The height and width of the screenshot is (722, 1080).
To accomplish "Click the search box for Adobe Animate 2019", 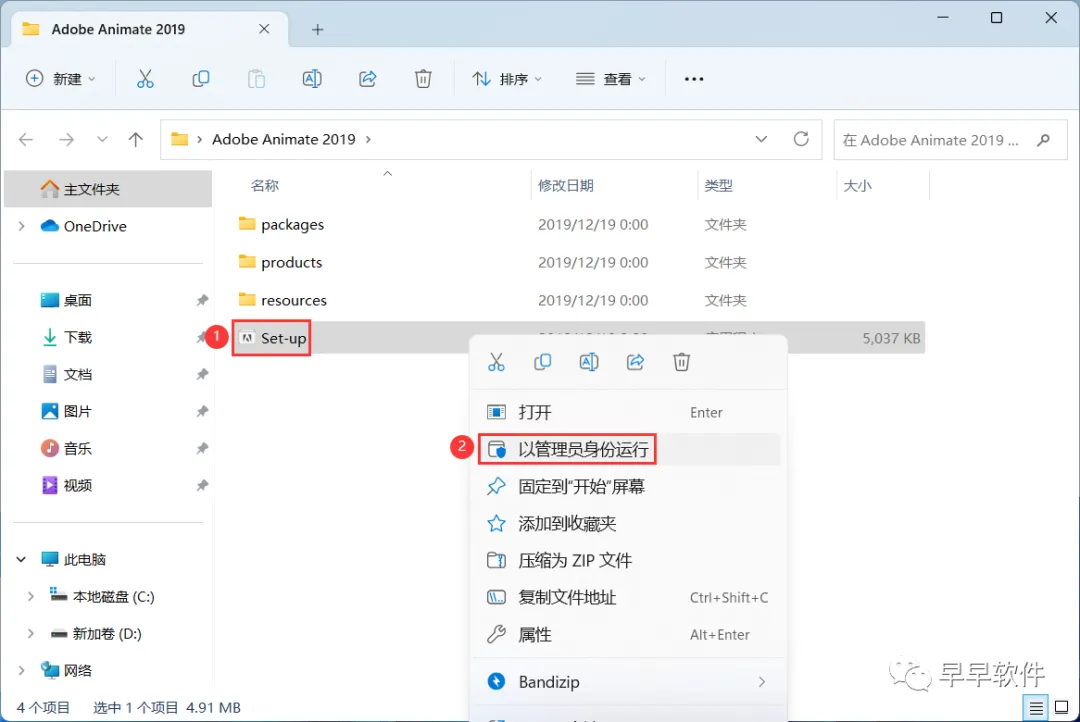I will tap(951, 140).
